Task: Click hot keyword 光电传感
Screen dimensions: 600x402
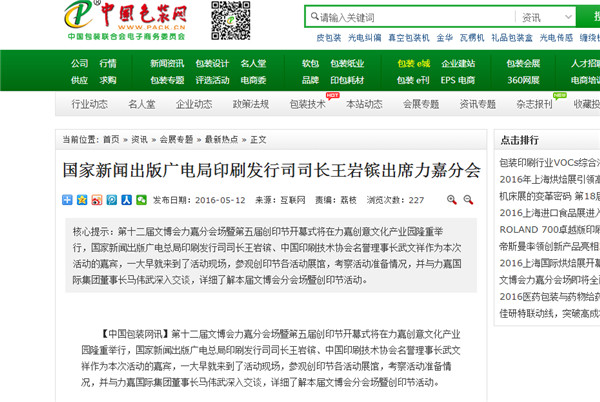Action: (556, 37)
